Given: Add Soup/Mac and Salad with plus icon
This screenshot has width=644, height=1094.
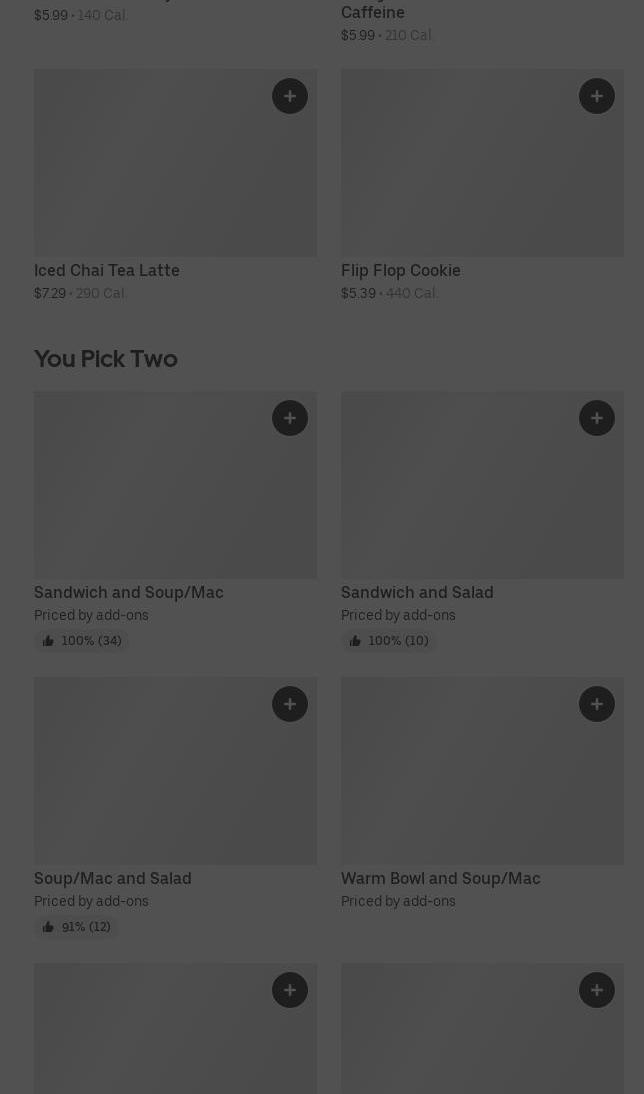Looking at the screenshot, I should click(290, 704).
